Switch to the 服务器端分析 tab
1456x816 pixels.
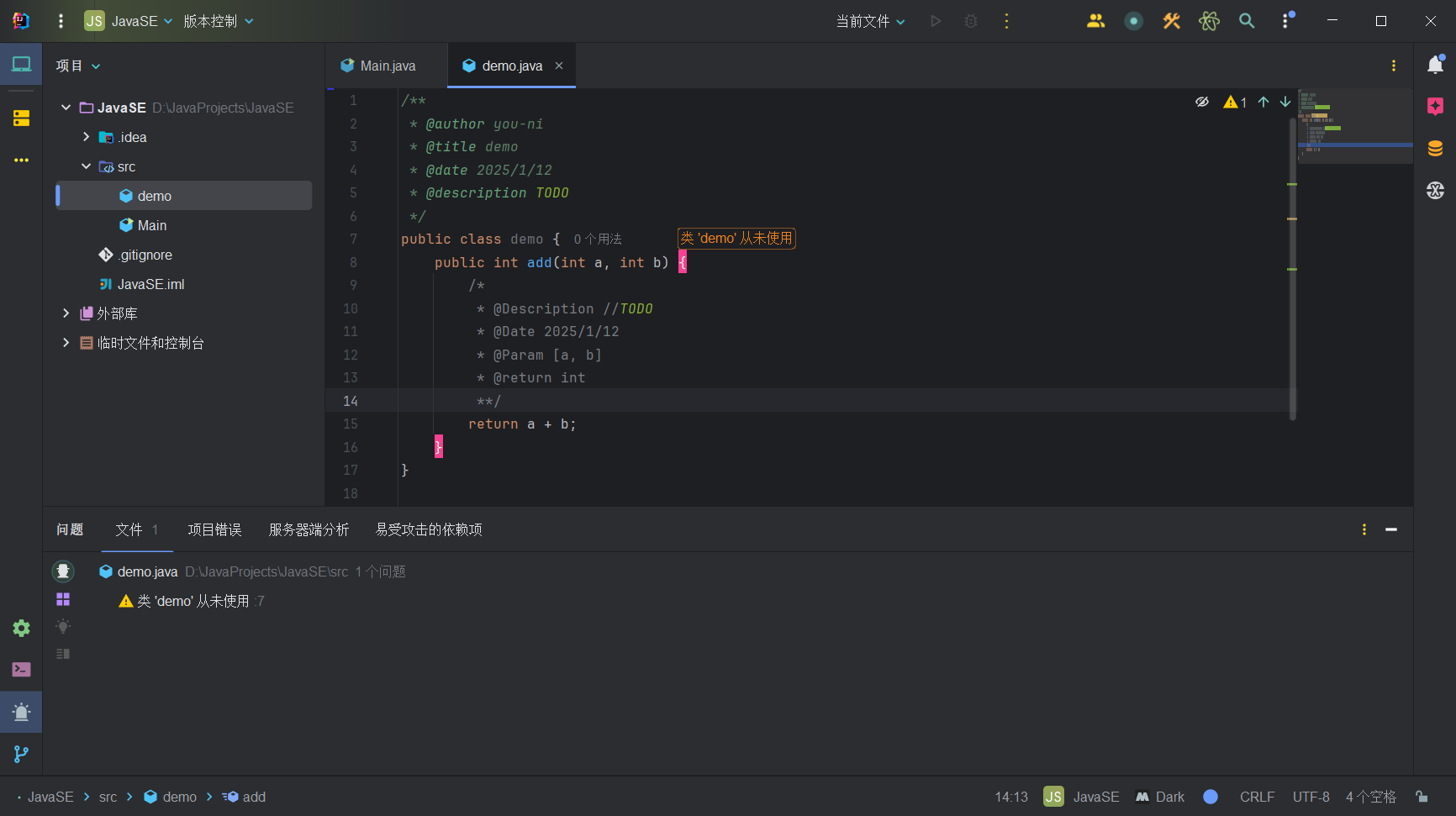click(x=309, y=529)
